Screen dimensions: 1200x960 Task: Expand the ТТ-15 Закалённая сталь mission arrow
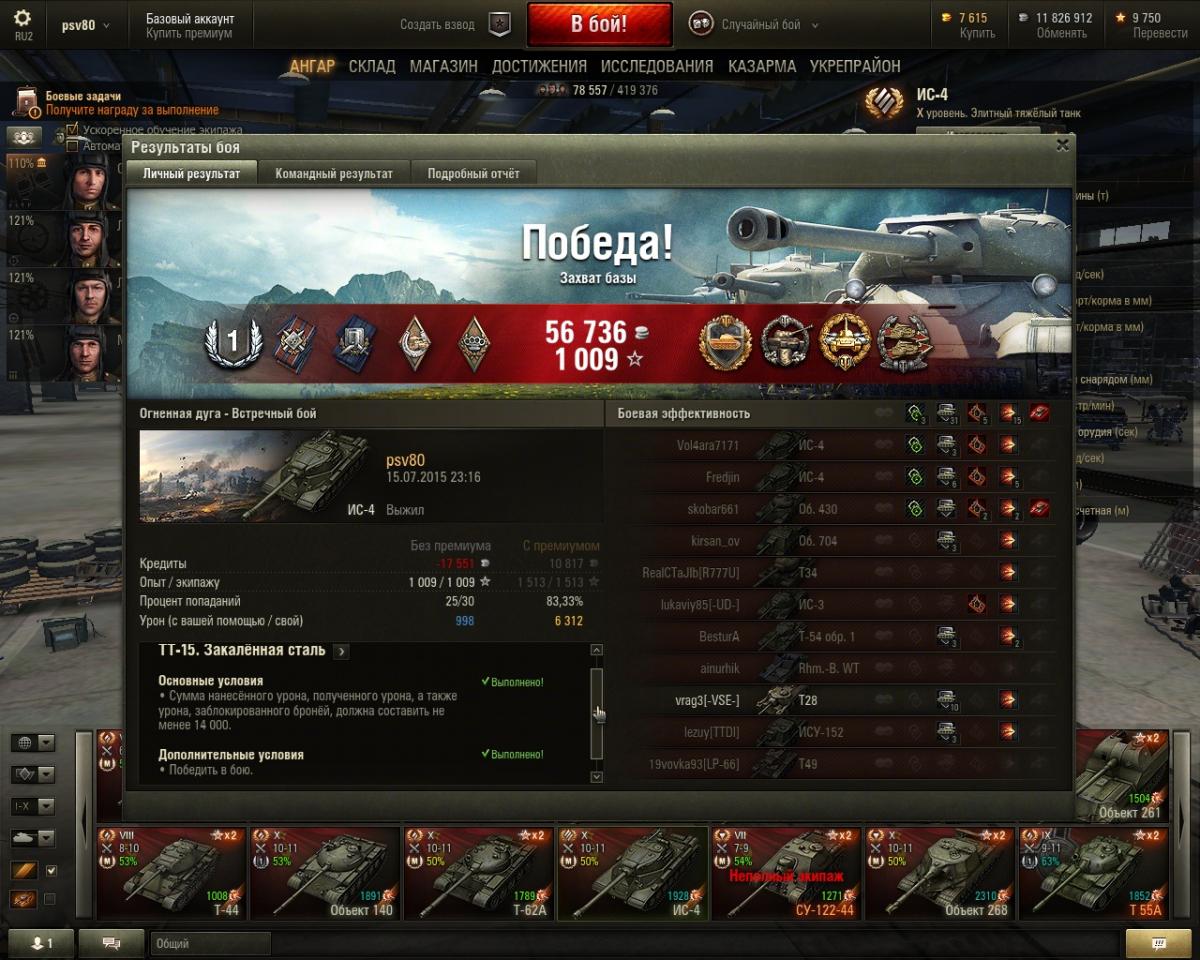coord(342,651)
